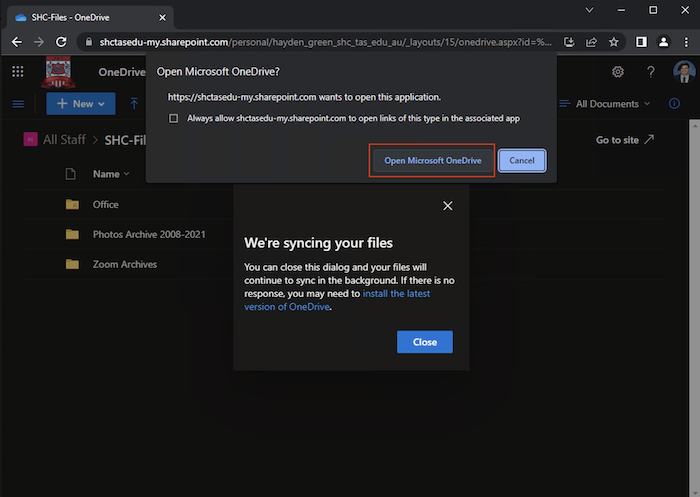Open the Zoom Archives folder
This screenshot has height=497, width=700.
(x=124, y=264)
